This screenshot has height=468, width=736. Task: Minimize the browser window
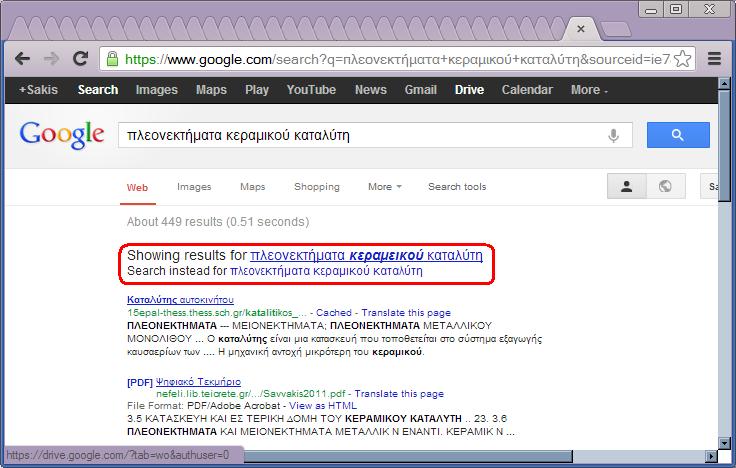tap(651, 9)
